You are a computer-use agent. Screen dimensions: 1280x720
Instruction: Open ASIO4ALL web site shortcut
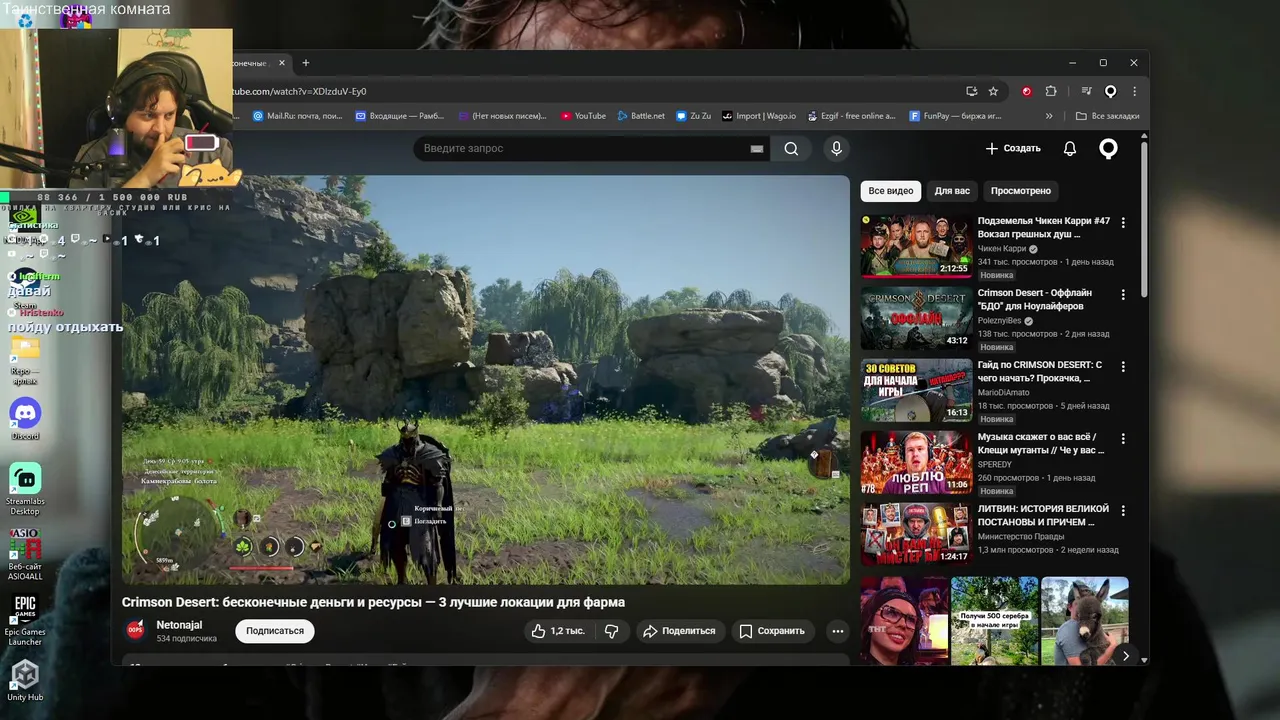25,554
